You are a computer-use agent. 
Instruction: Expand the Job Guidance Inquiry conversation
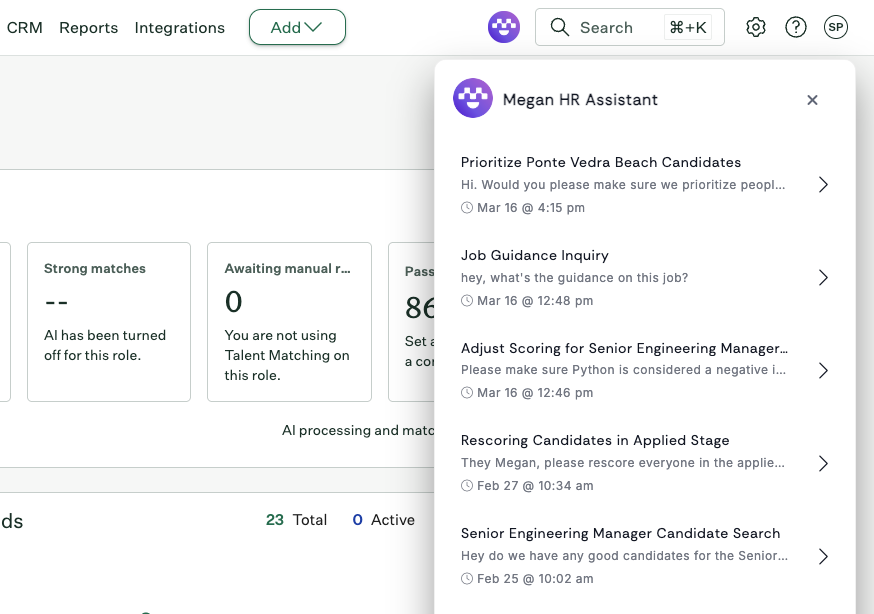823,277
